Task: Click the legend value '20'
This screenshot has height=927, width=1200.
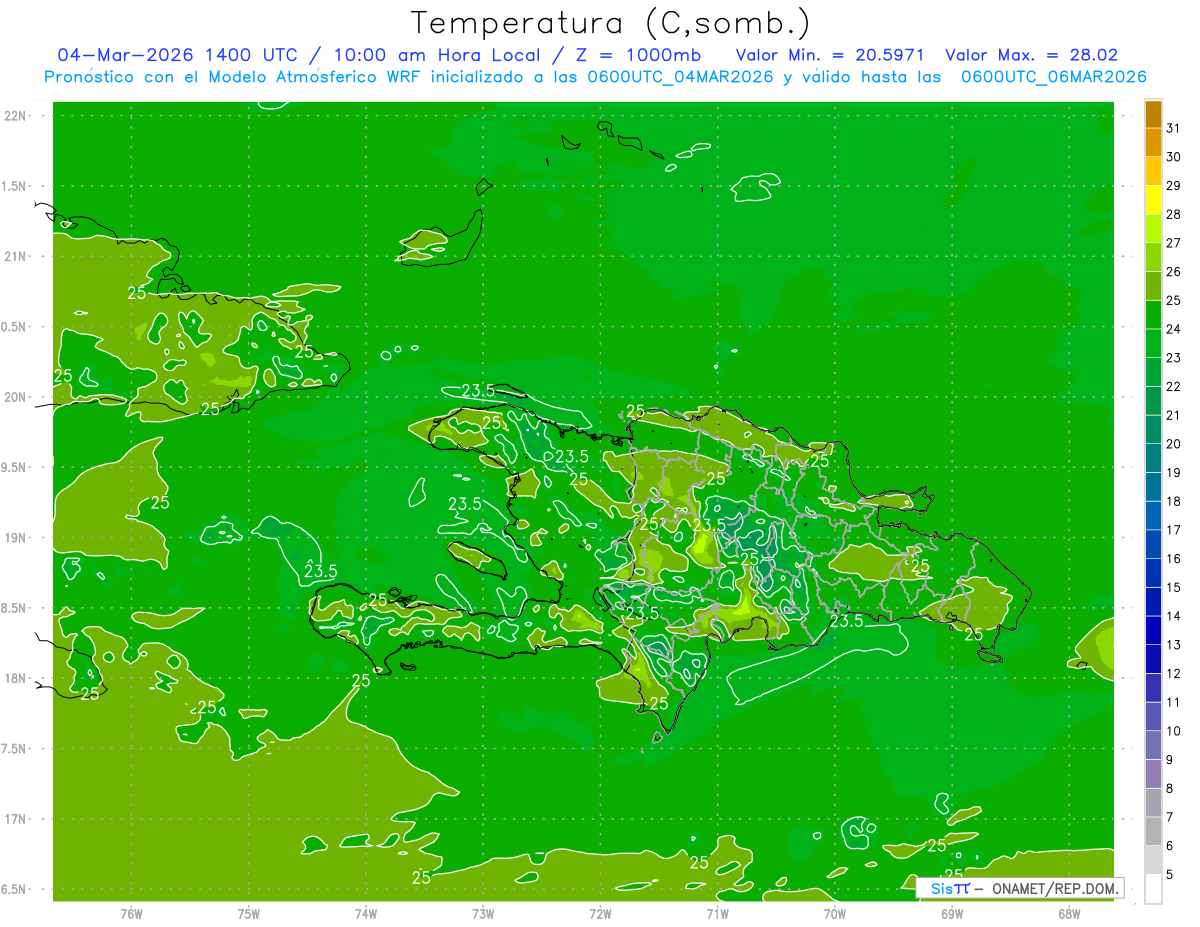Action: point(1173,444)
